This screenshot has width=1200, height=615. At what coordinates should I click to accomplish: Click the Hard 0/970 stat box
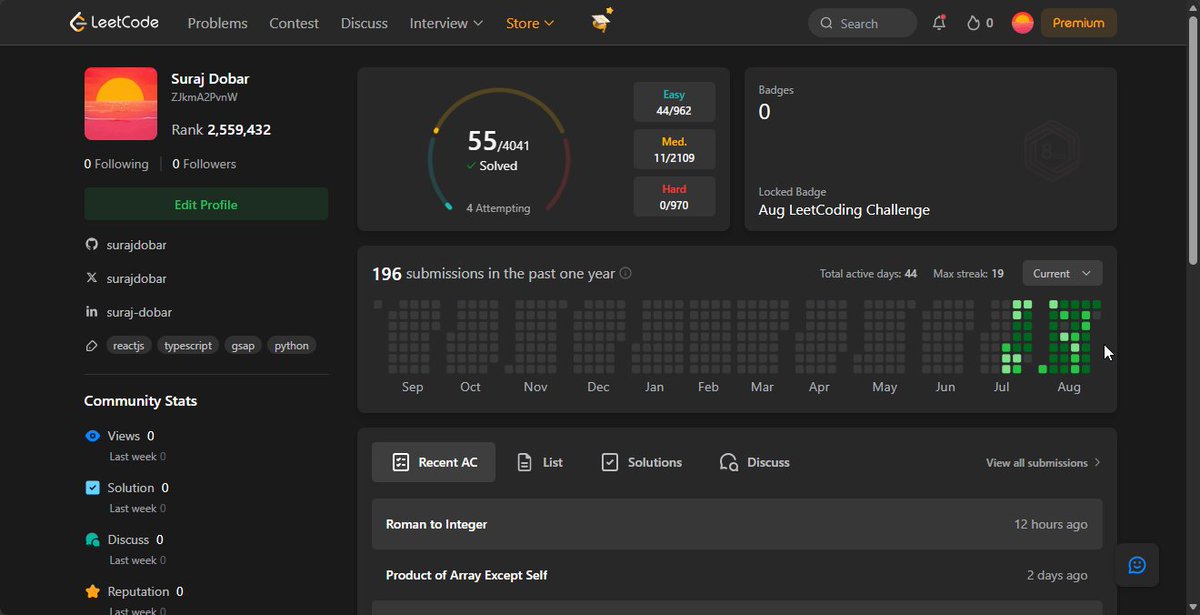point(674,196)
